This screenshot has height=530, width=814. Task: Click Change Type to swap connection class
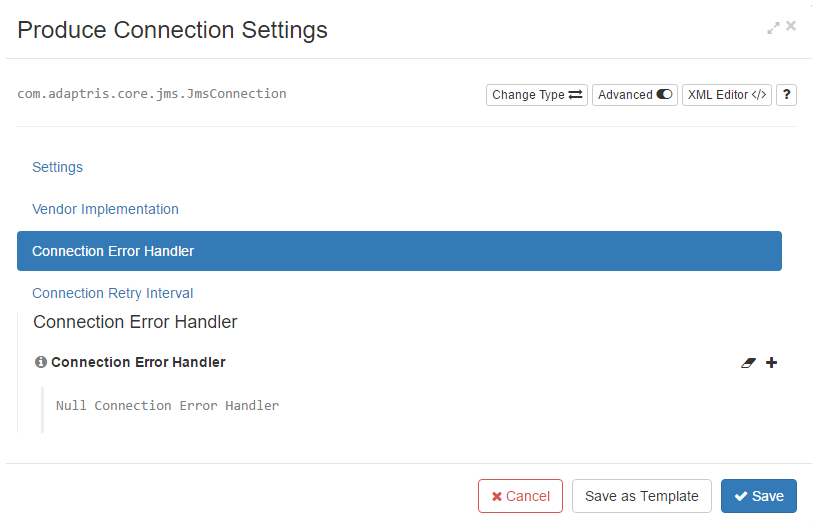click(x=537, y=95)
